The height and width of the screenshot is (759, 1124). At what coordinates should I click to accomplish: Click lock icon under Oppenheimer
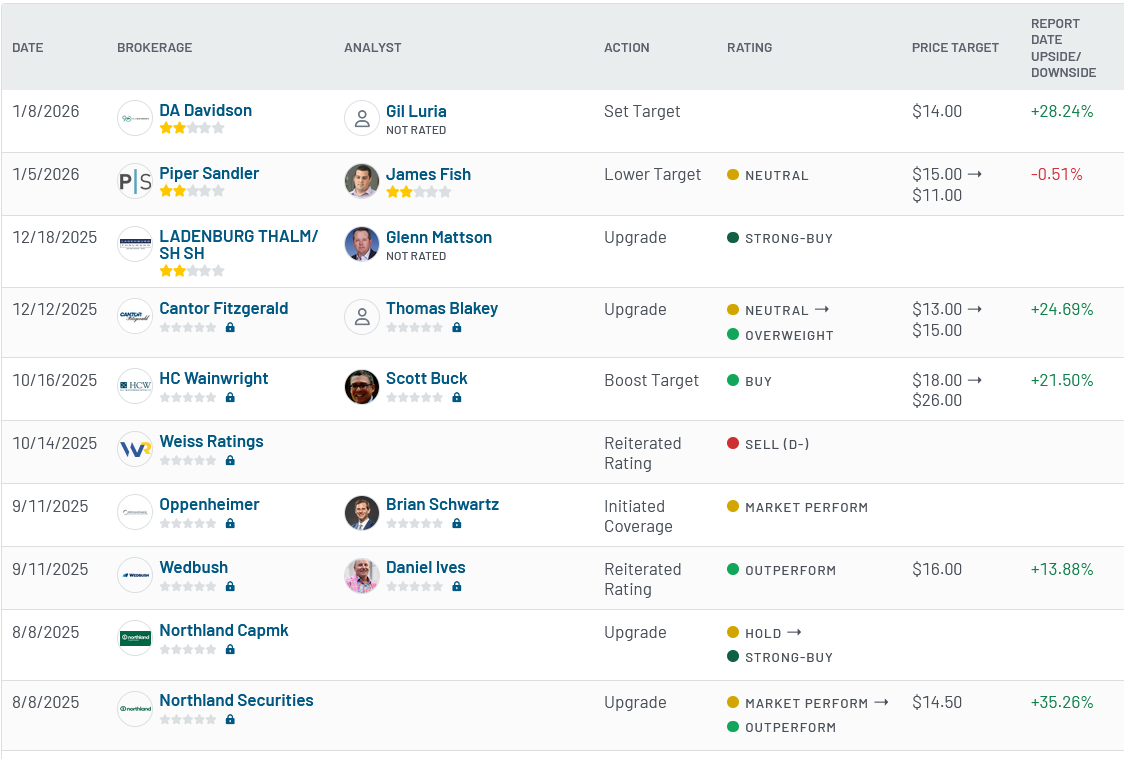click(230, 524)
